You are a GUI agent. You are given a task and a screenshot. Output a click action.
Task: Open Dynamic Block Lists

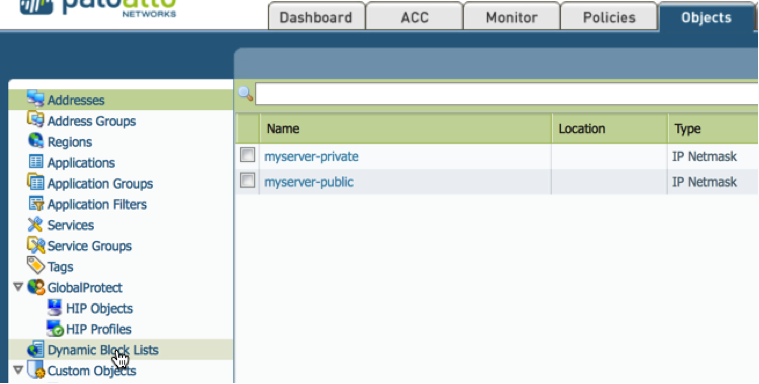tap(103, 350)
